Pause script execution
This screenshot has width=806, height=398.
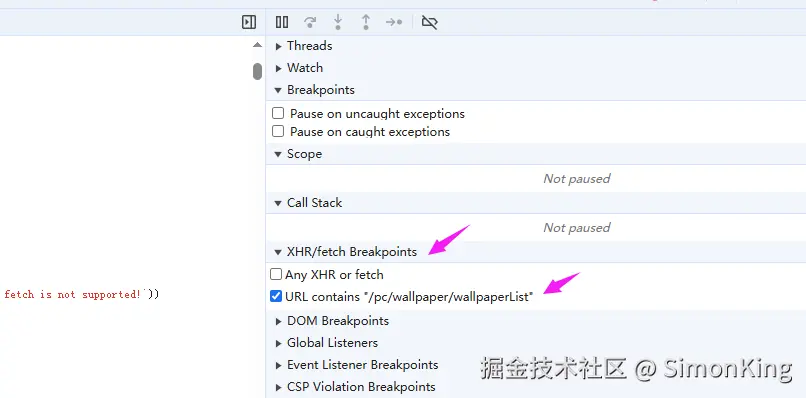pyautogui.click(x=282, y=22)
